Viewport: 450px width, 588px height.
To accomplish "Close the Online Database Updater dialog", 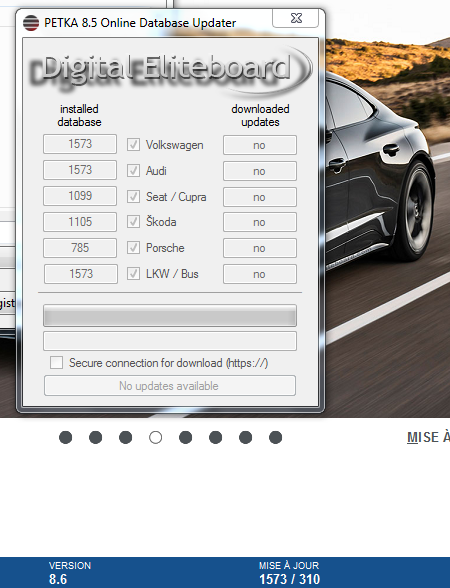I will pyautogui.click(x=296, y=18).
